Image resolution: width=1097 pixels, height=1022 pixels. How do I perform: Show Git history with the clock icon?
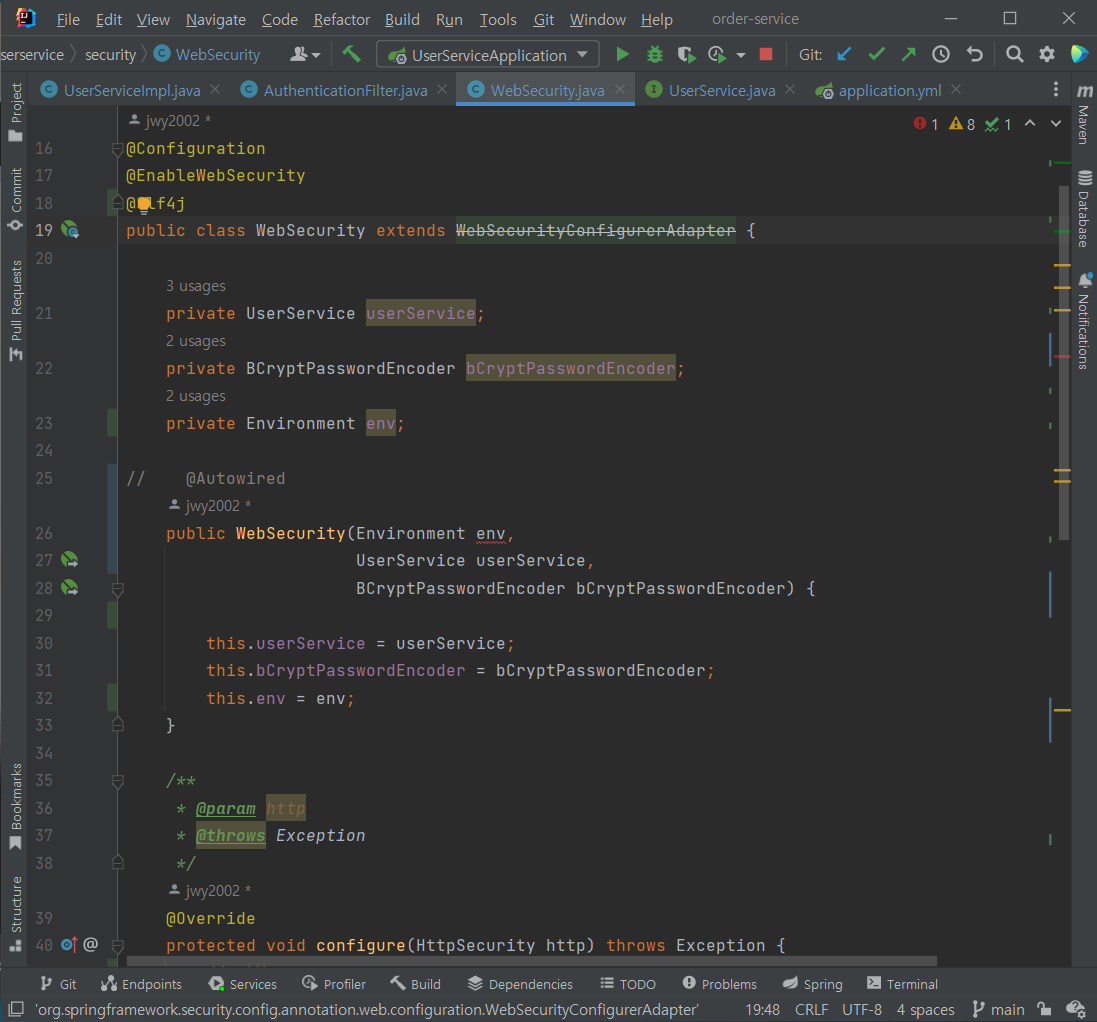(x=941, y=55)
